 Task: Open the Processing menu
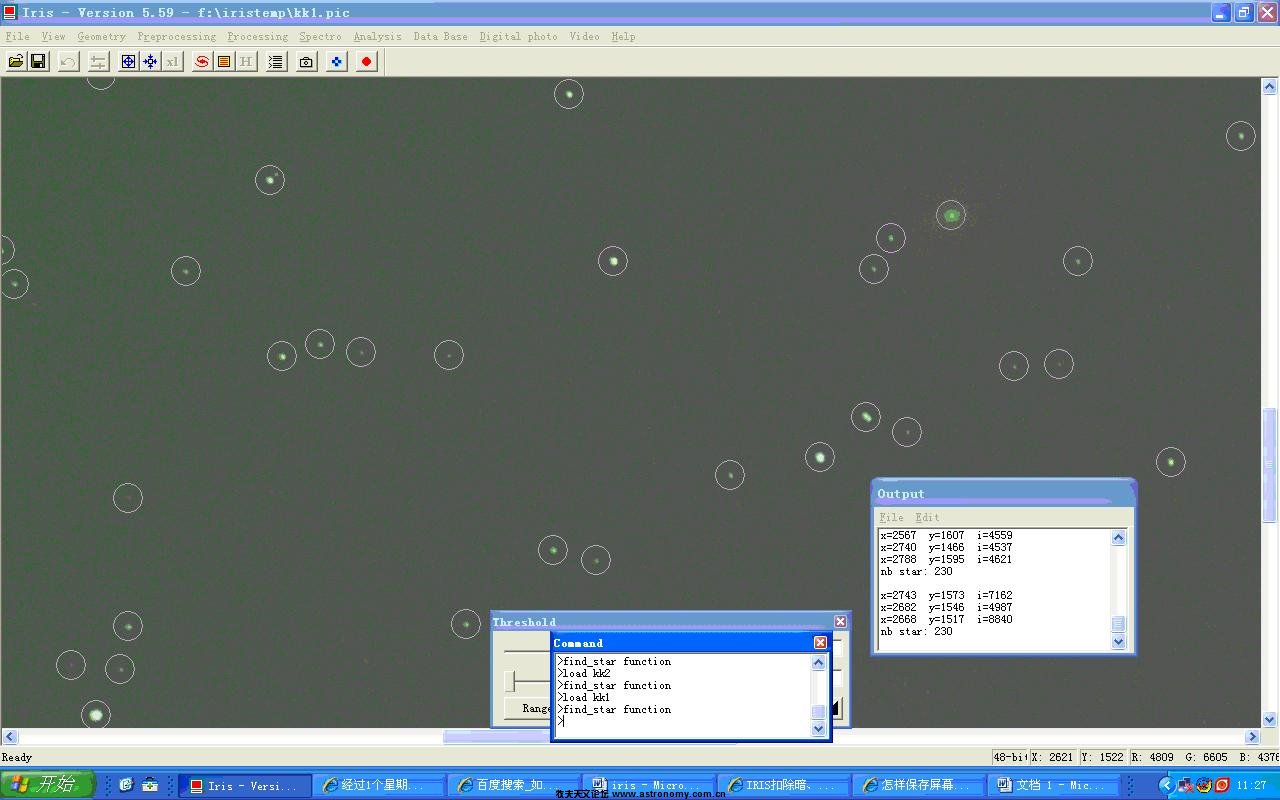257,36
